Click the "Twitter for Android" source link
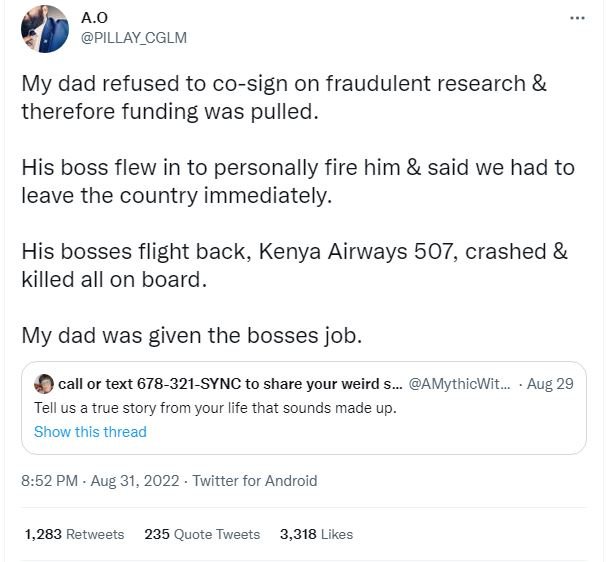Image resolution: width=616 pixels, height=562 pixels. [254, 481]
